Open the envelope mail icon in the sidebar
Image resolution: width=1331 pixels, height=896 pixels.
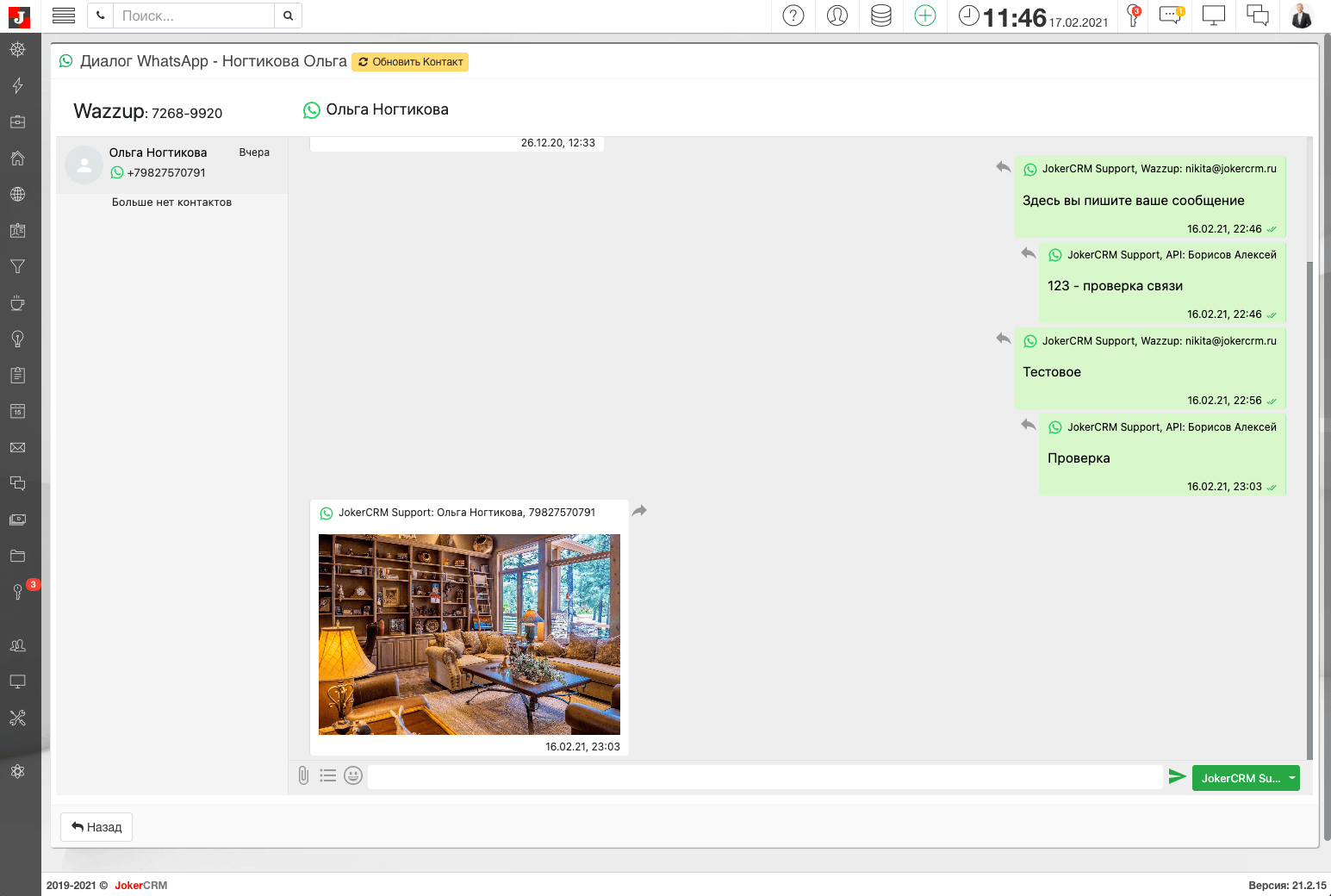(17, 447)
